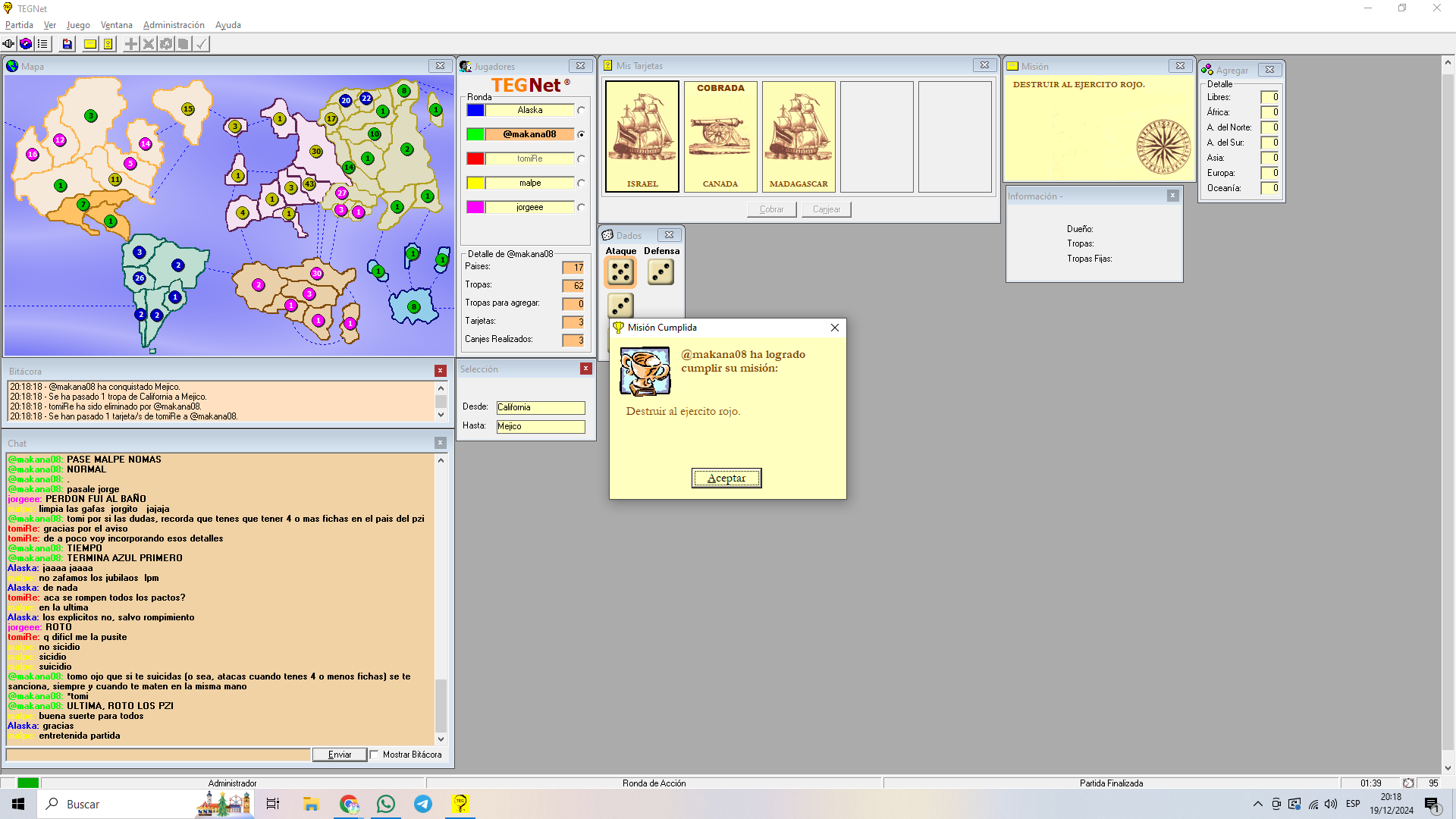The width and height of the screenshot is (1456, 819).
Task: Open File Explorer from the taskbar
Action: pyautogui.click(x=311, y=804)
